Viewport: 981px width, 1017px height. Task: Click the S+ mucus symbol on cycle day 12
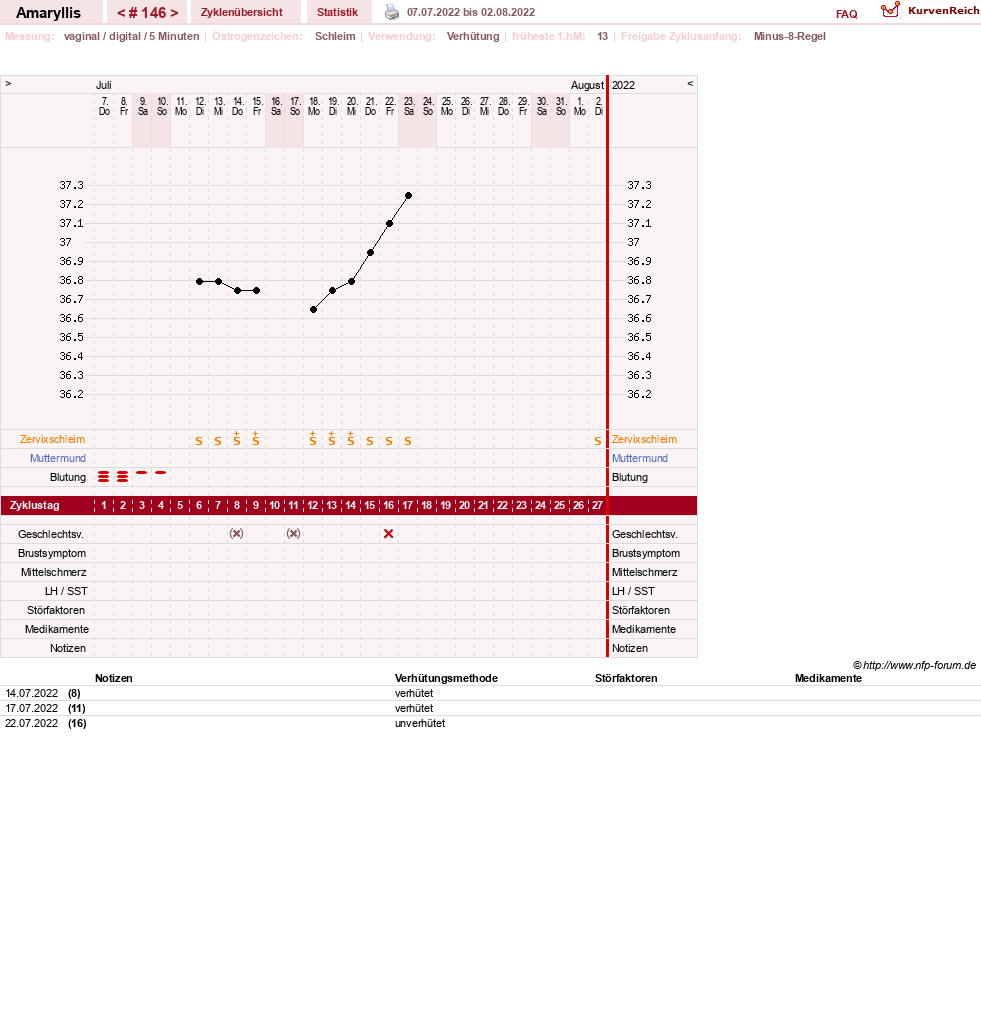click(x=313, y=439)
